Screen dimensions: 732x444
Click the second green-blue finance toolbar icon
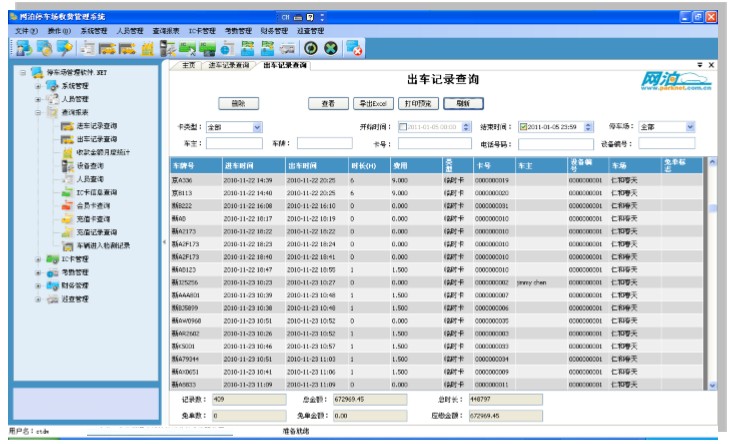pos(267,48)
